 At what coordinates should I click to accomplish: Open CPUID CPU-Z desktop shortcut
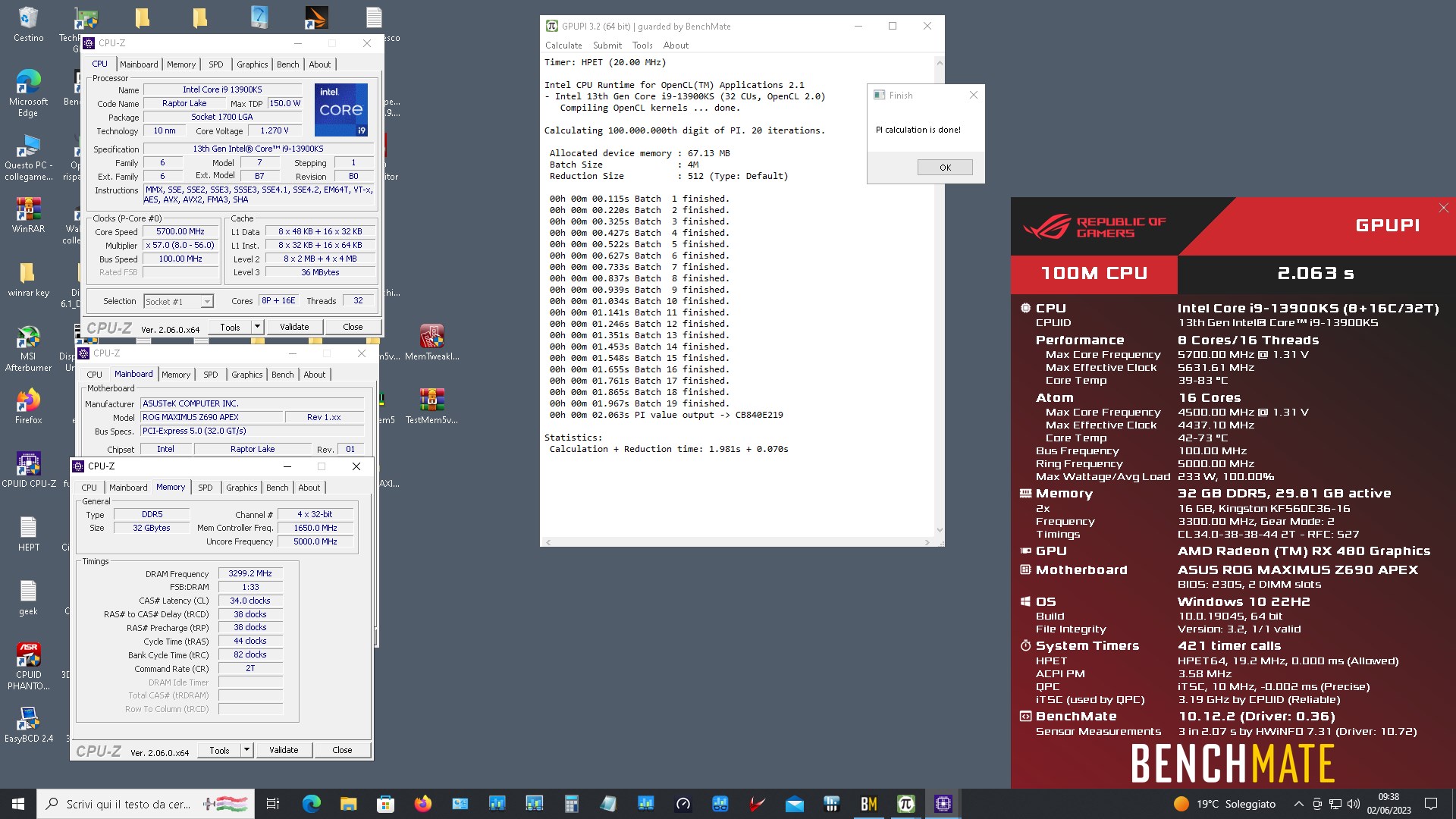tap(28, 469)
